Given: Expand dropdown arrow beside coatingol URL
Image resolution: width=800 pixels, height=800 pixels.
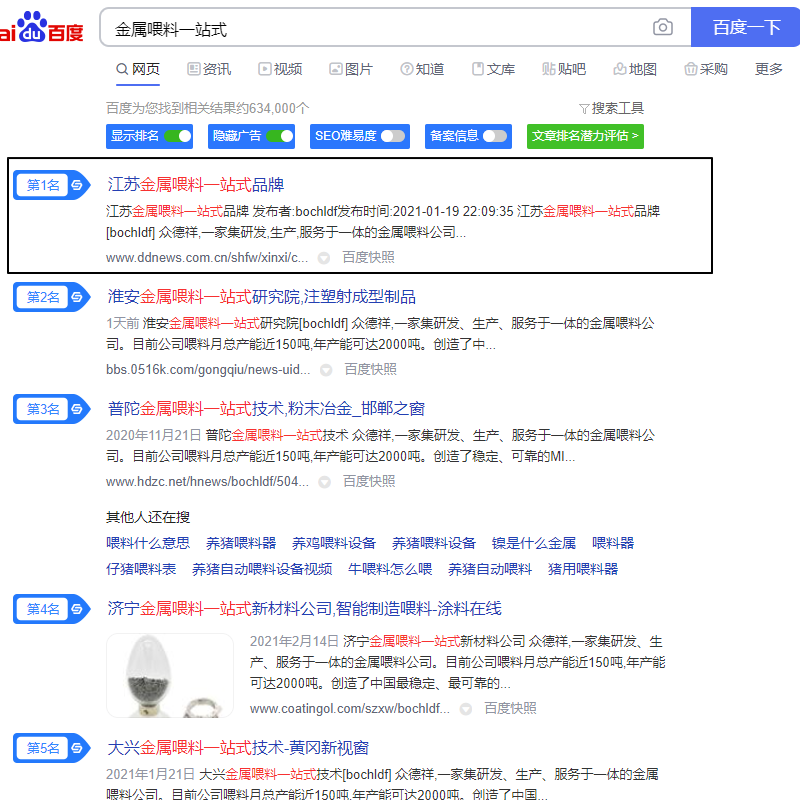Looking at the screenshot, I should point(465,709).
